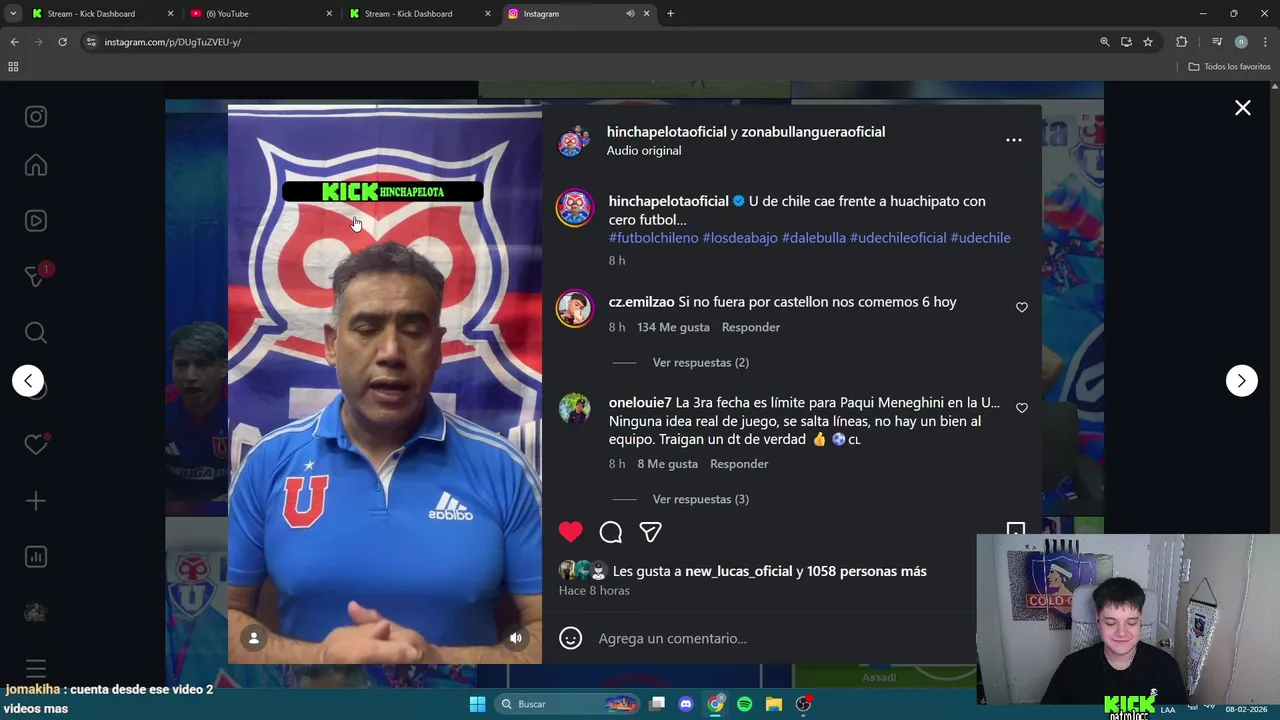Click the comment bubble icon
Viewport: 1280px width, 720px height.
611,532
